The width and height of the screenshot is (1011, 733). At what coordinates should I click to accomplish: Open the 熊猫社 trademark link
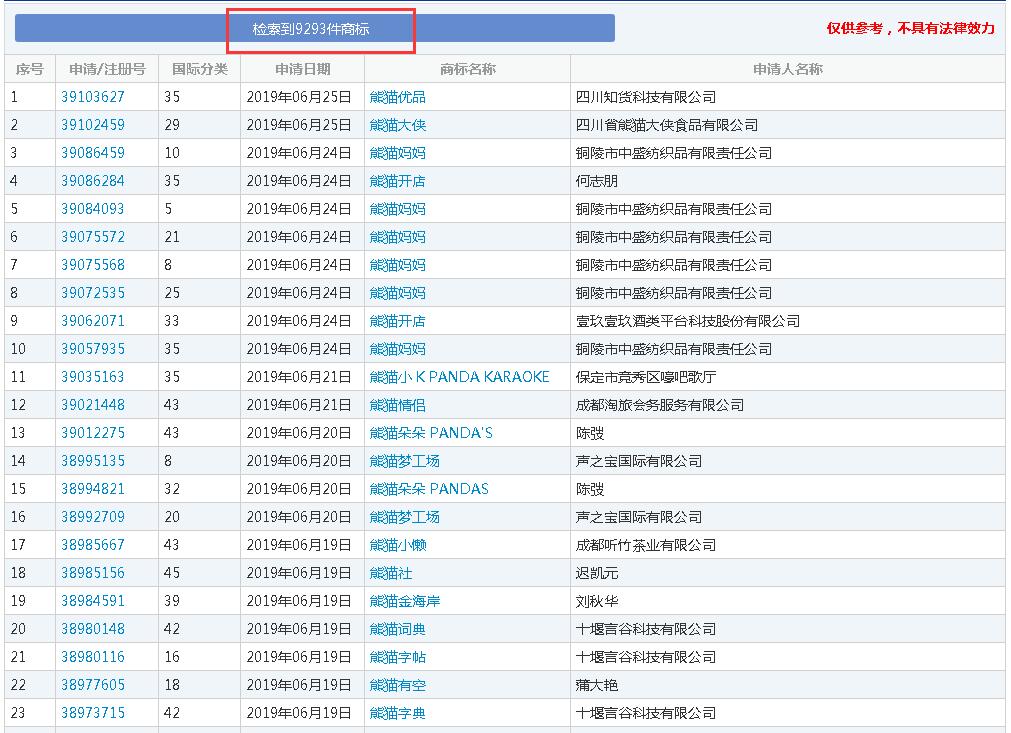[x=390, y=573]
